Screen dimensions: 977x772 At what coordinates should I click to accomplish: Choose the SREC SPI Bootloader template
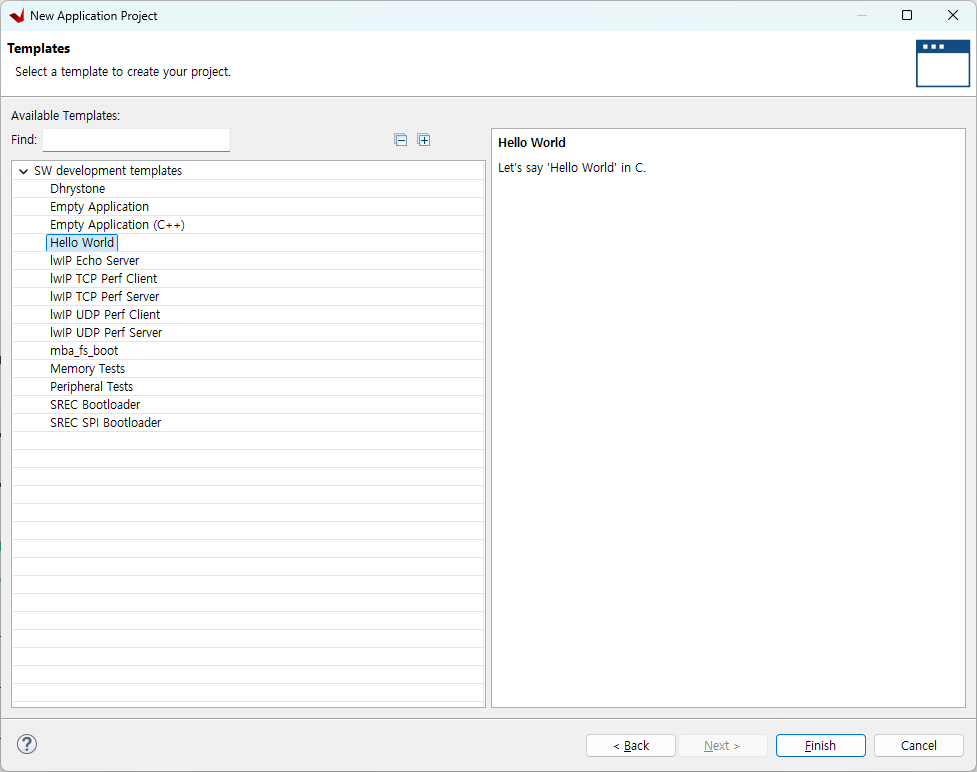(x=105, y=423)
